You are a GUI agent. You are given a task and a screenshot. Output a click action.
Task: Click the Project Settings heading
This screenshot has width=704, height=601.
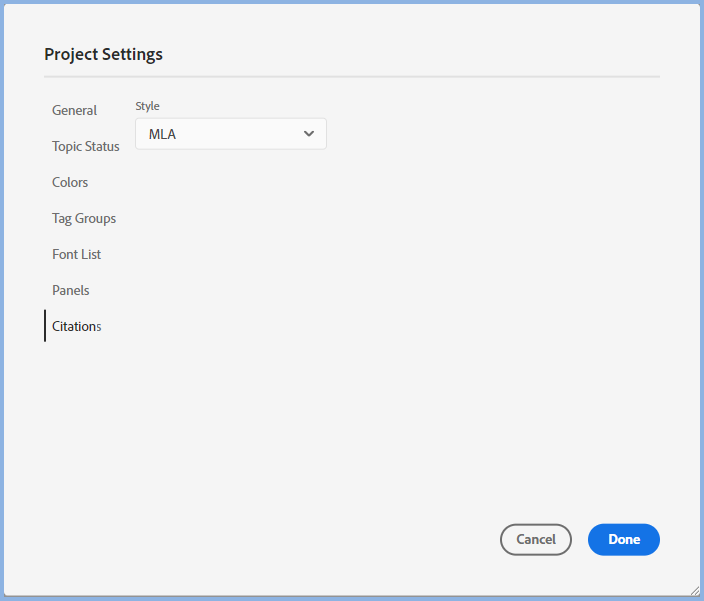(103, 54)
